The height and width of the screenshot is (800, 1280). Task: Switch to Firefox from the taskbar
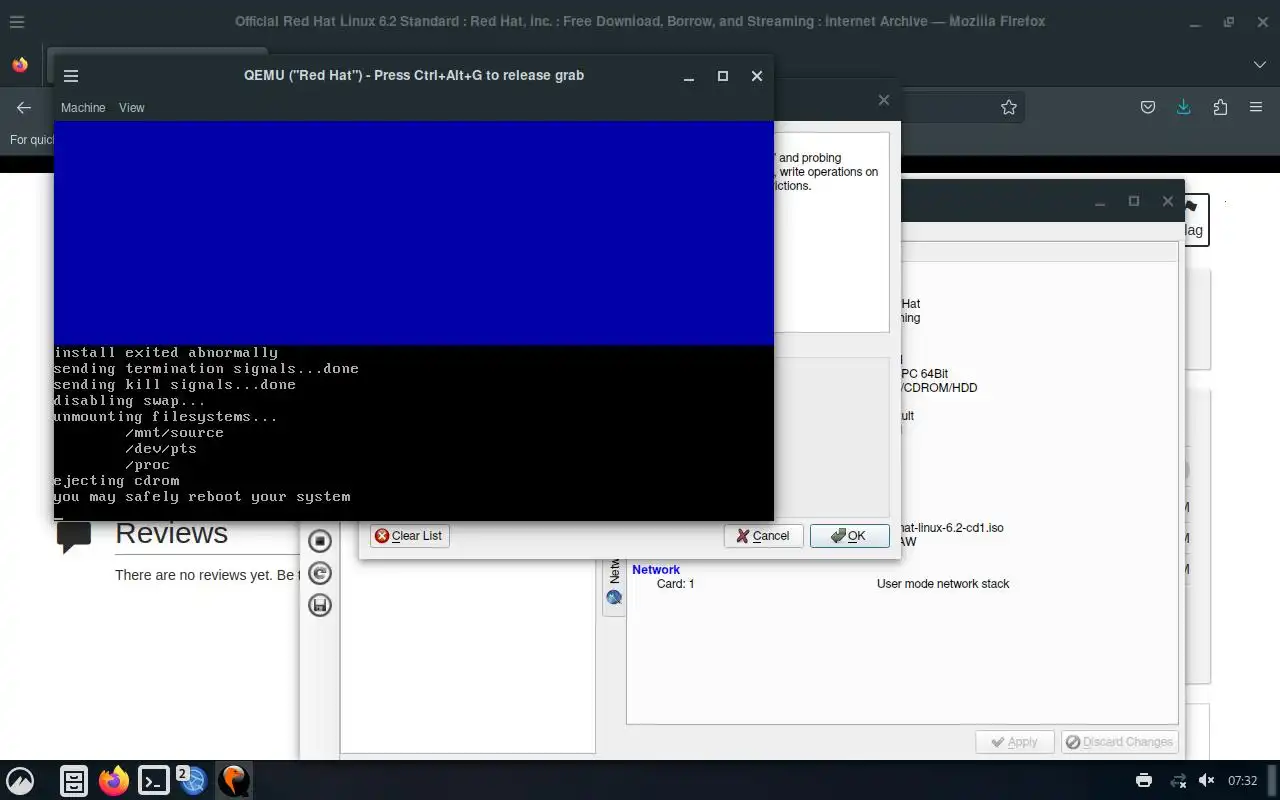114,780
